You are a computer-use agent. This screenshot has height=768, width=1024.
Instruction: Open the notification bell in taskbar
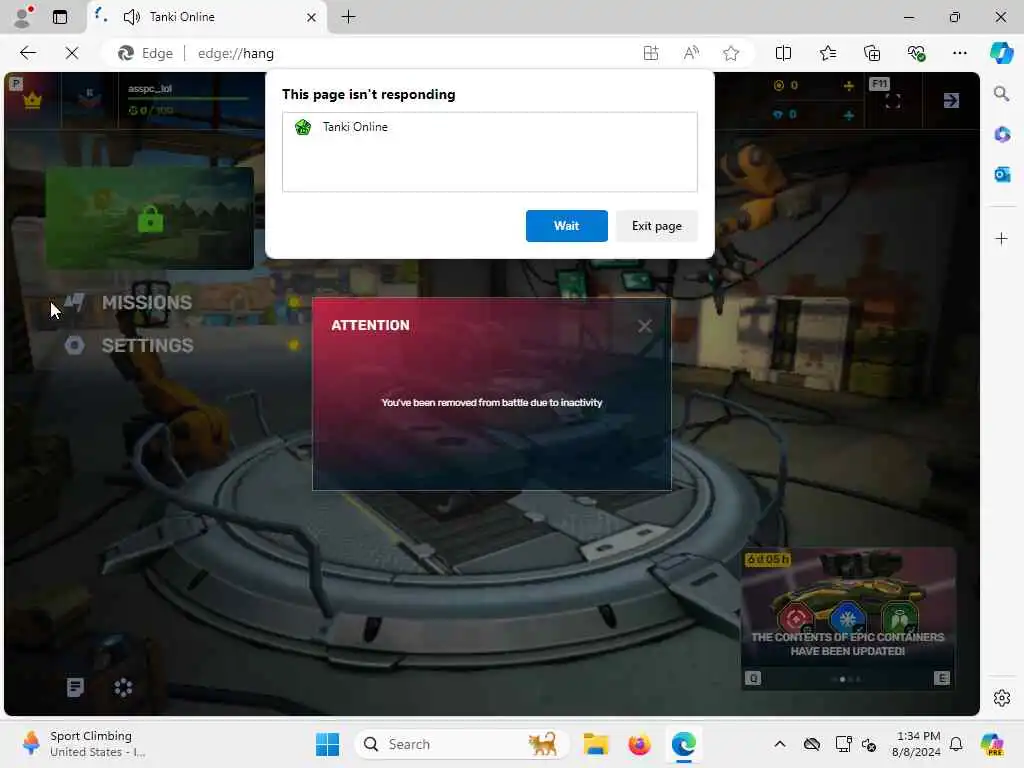coord(955,744)
